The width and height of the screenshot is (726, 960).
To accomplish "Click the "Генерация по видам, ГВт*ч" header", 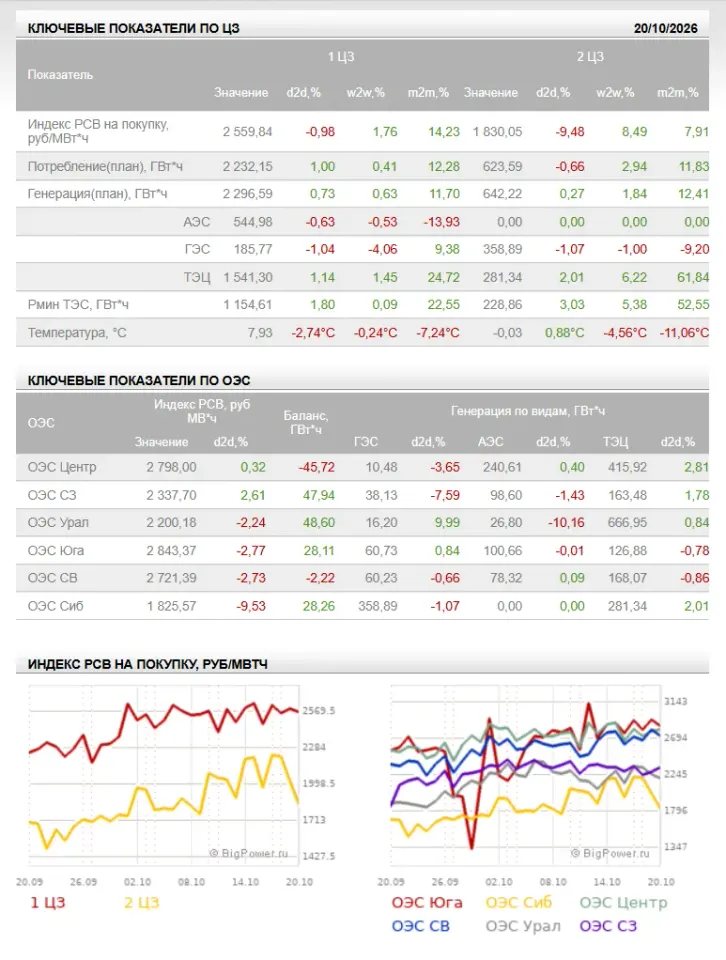I will click(x=528, y=411).
